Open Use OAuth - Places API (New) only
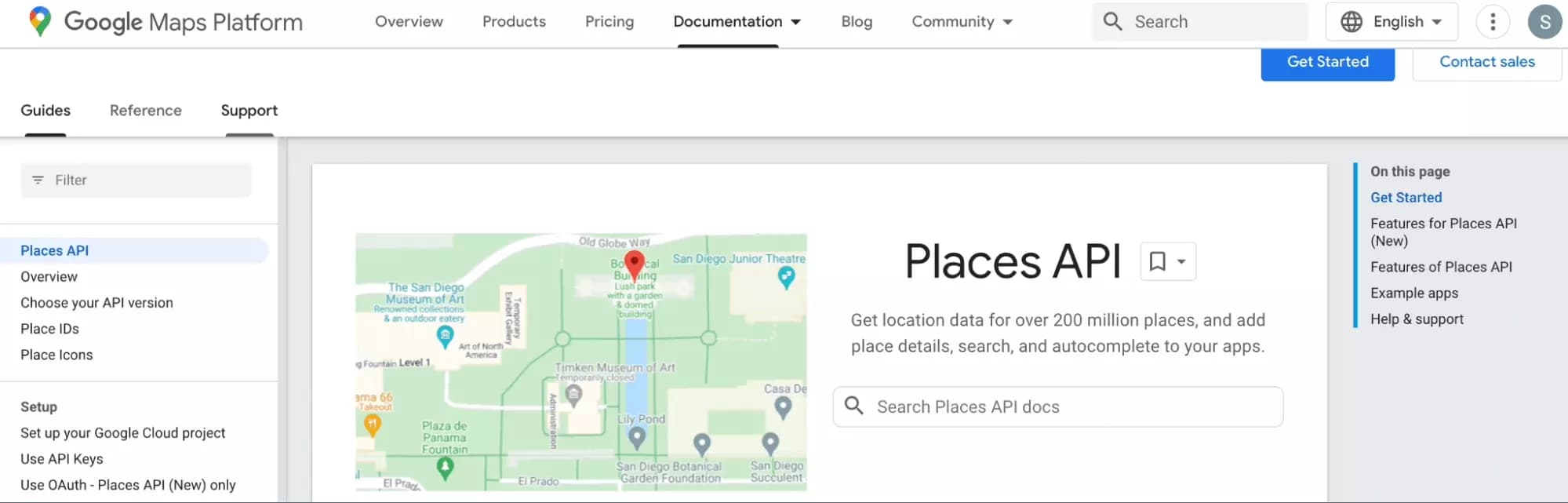This screenshot has height=503, width=1568. click(128, 485)
